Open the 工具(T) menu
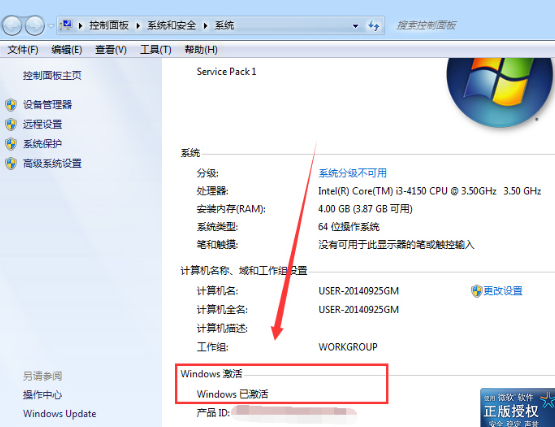This screenshot has width=555, height=427. [x=156, y=50]
